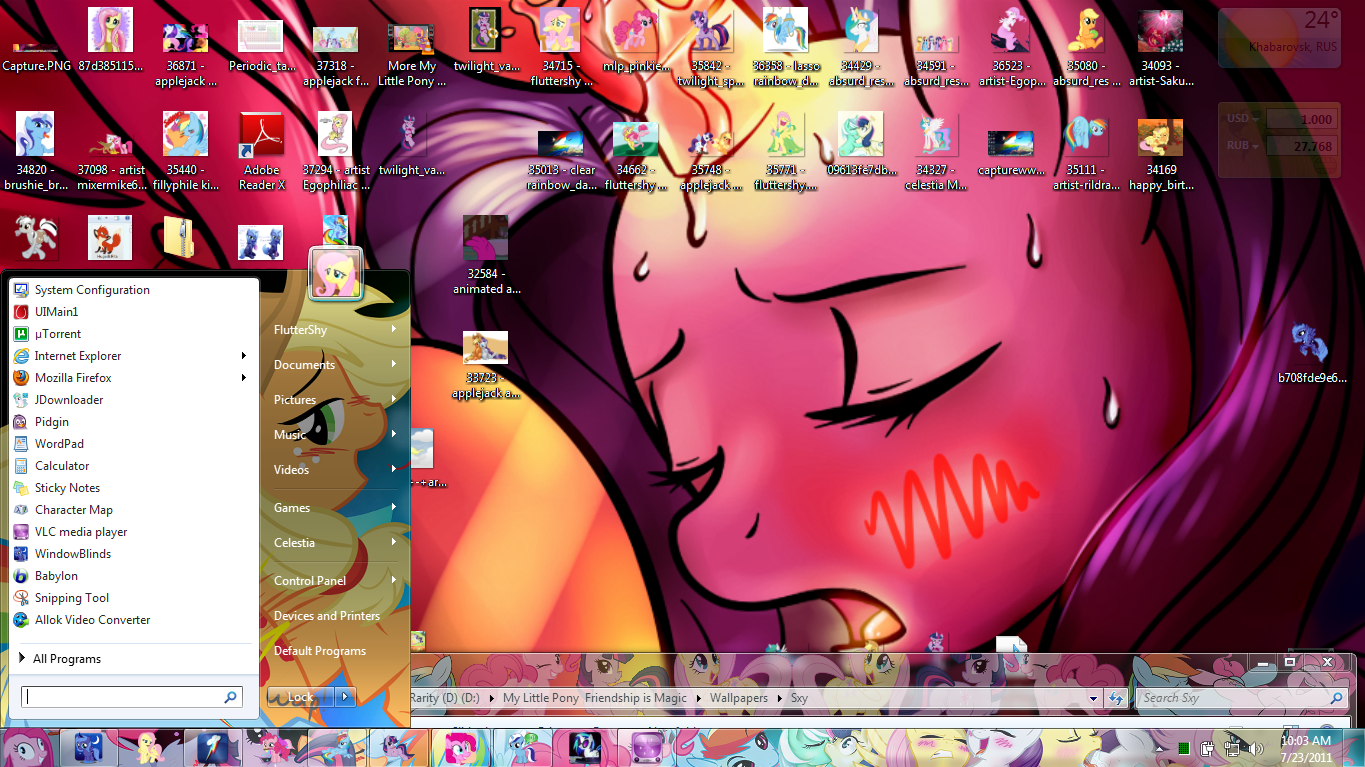Screen dimensions: 1365x767
Task: Expand the shutdown options arrow beside Lock
Action: [x=345, y=697]
